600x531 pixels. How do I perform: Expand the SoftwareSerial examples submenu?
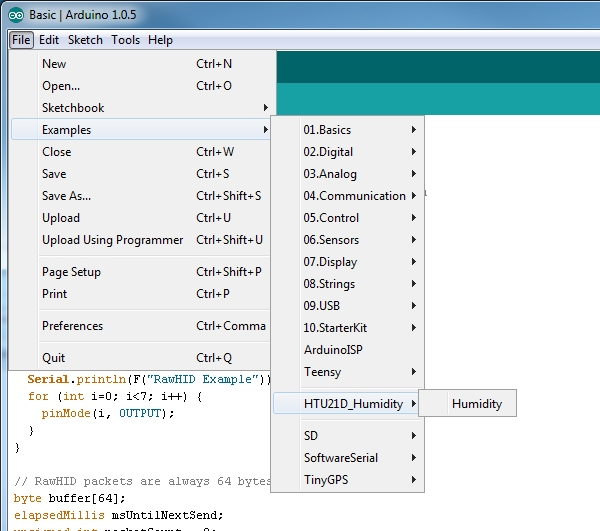(340, 458)
